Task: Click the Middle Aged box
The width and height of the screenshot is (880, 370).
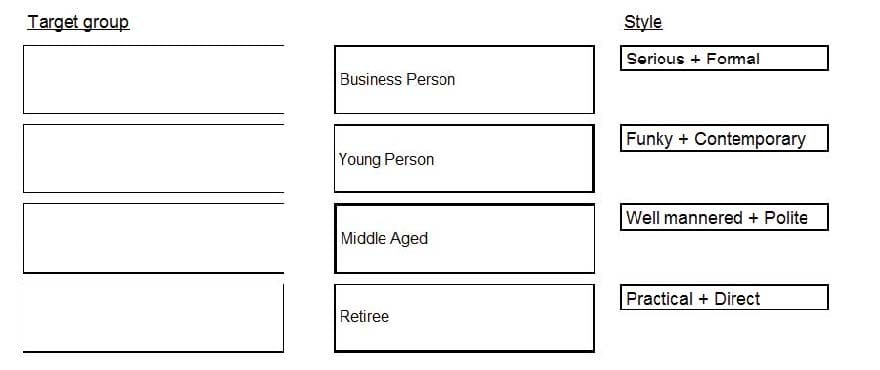Action: 464,239
